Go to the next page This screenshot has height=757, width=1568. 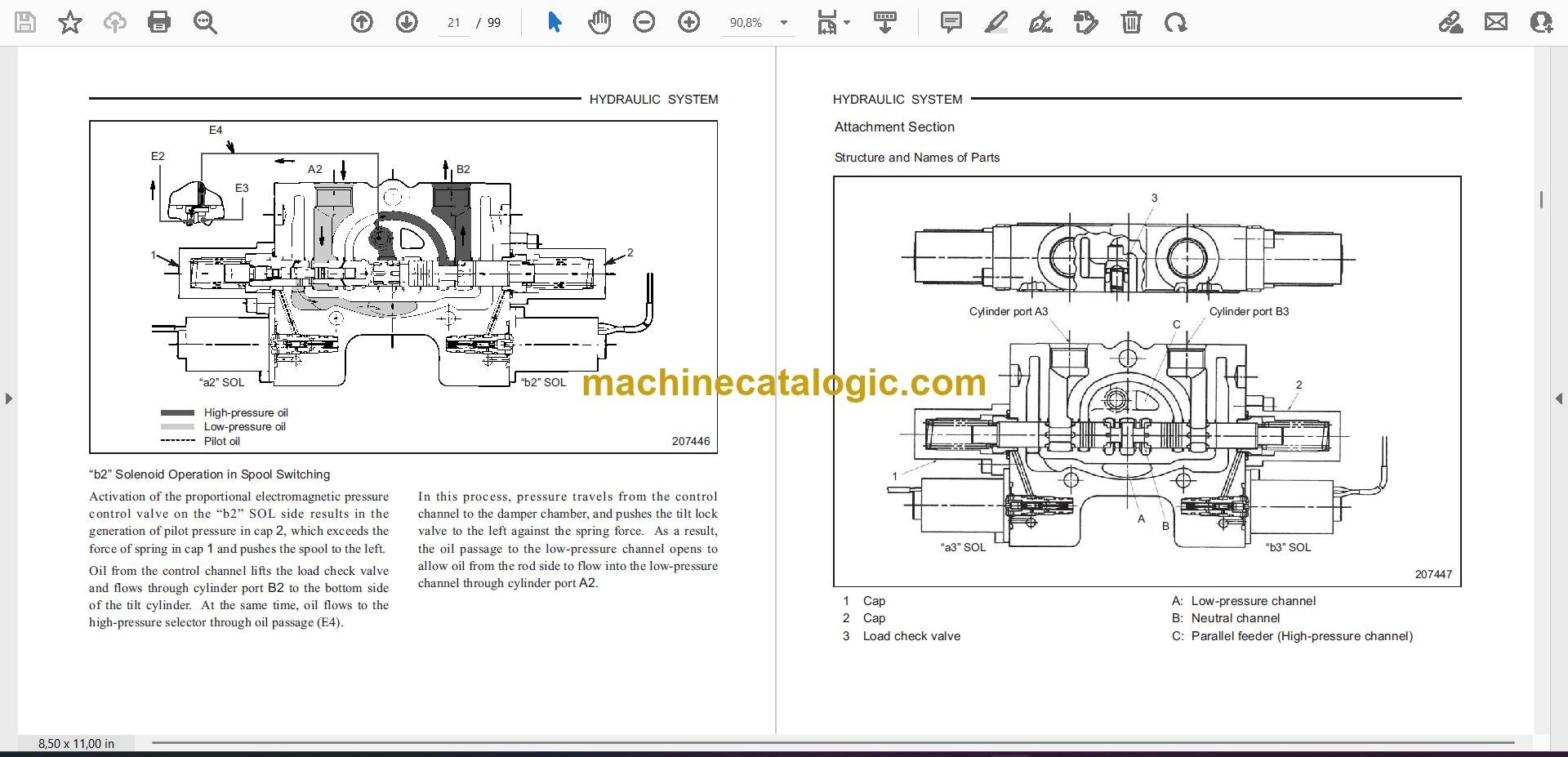click(x=407, y=22)
